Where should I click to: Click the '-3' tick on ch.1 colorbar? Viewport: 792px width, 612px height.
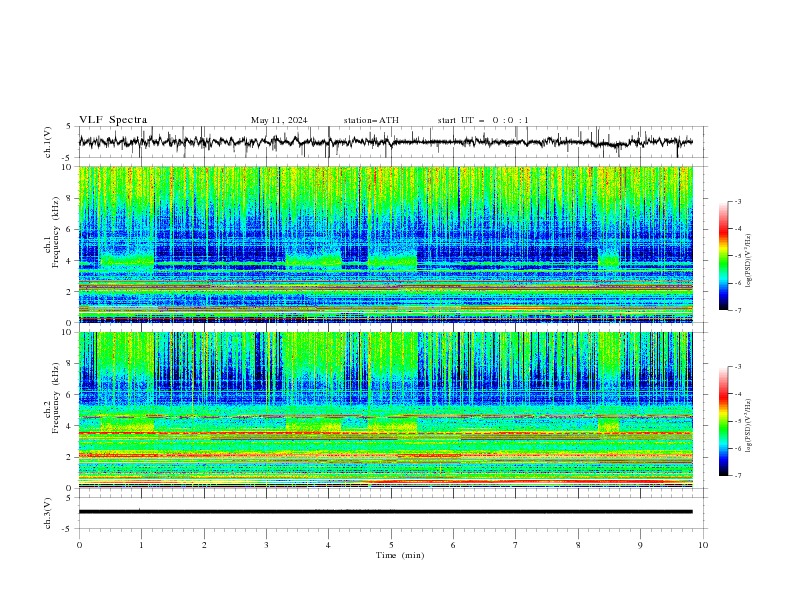pos(738,201)
